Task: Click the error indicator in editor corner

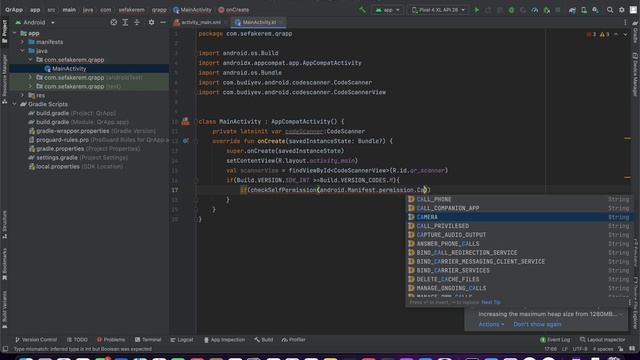Action: (x=591, y=35)
